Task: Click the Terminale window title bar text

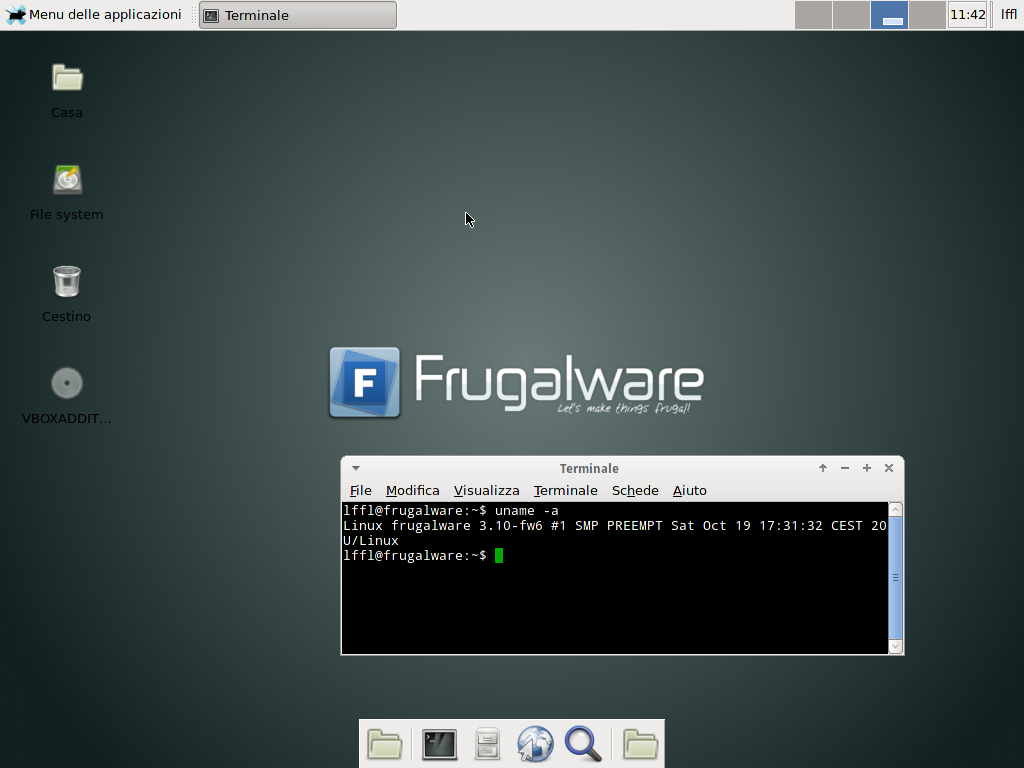Action: [589, 468]
